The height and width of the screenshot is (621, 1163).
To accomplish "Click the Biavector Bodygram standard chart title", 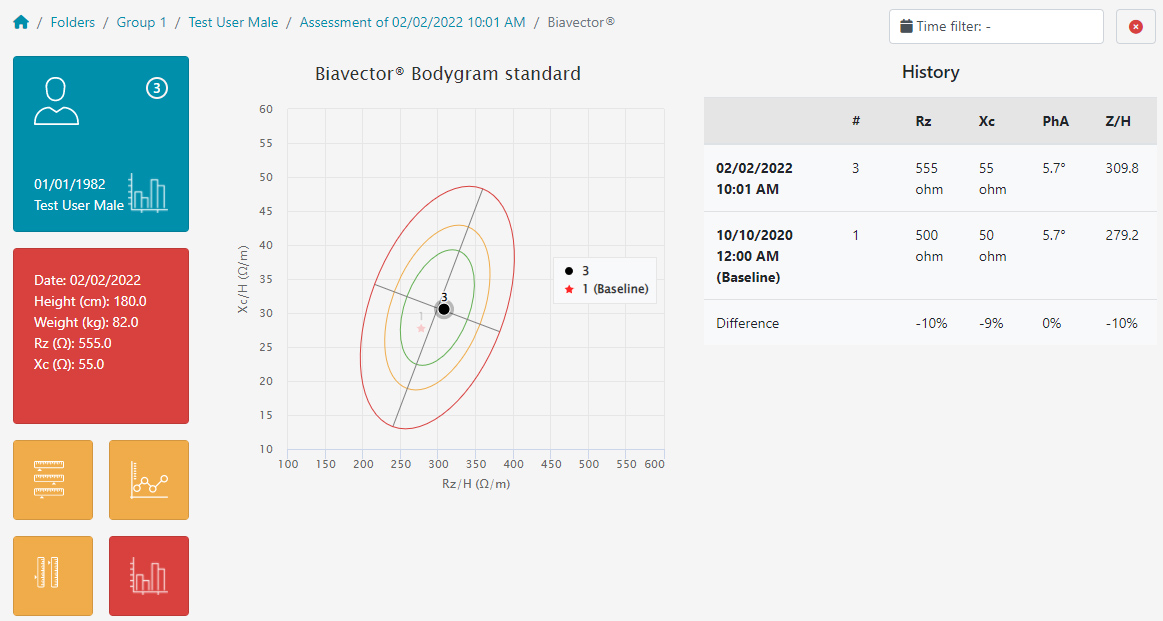I will [448, 73].
